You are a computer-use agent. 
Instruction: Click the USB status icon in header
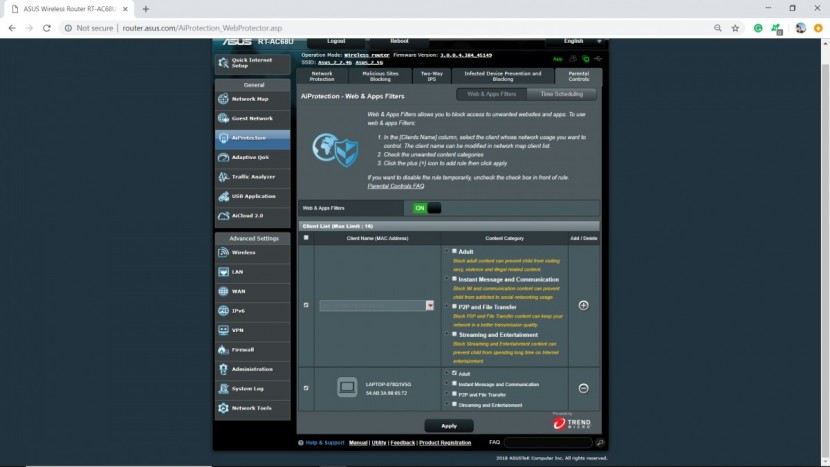(x=598, y=59)
